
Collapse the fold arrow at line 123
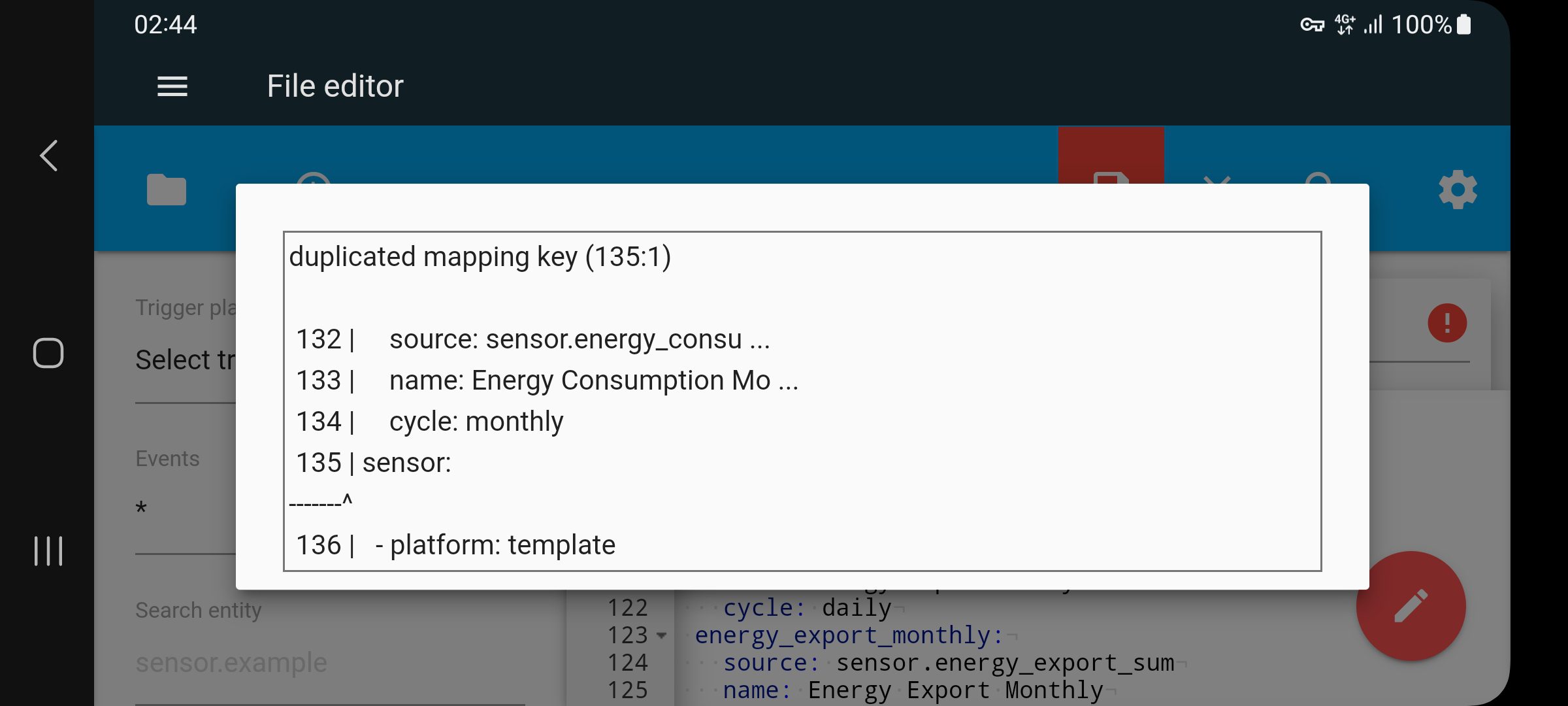pyautogui.click(x=661, y=635)
